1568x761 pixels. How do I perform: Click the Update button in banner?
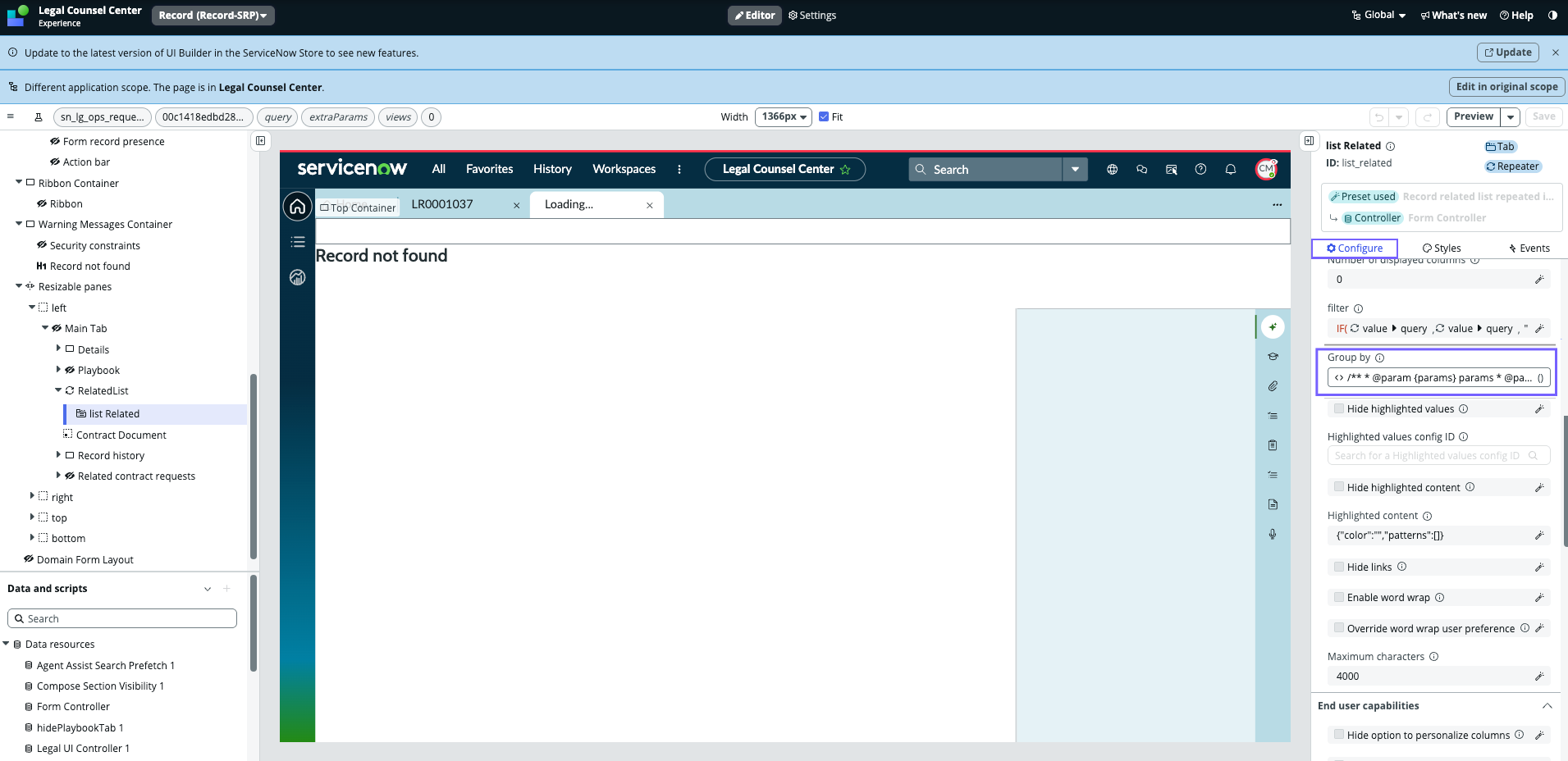coord(1508,52)
